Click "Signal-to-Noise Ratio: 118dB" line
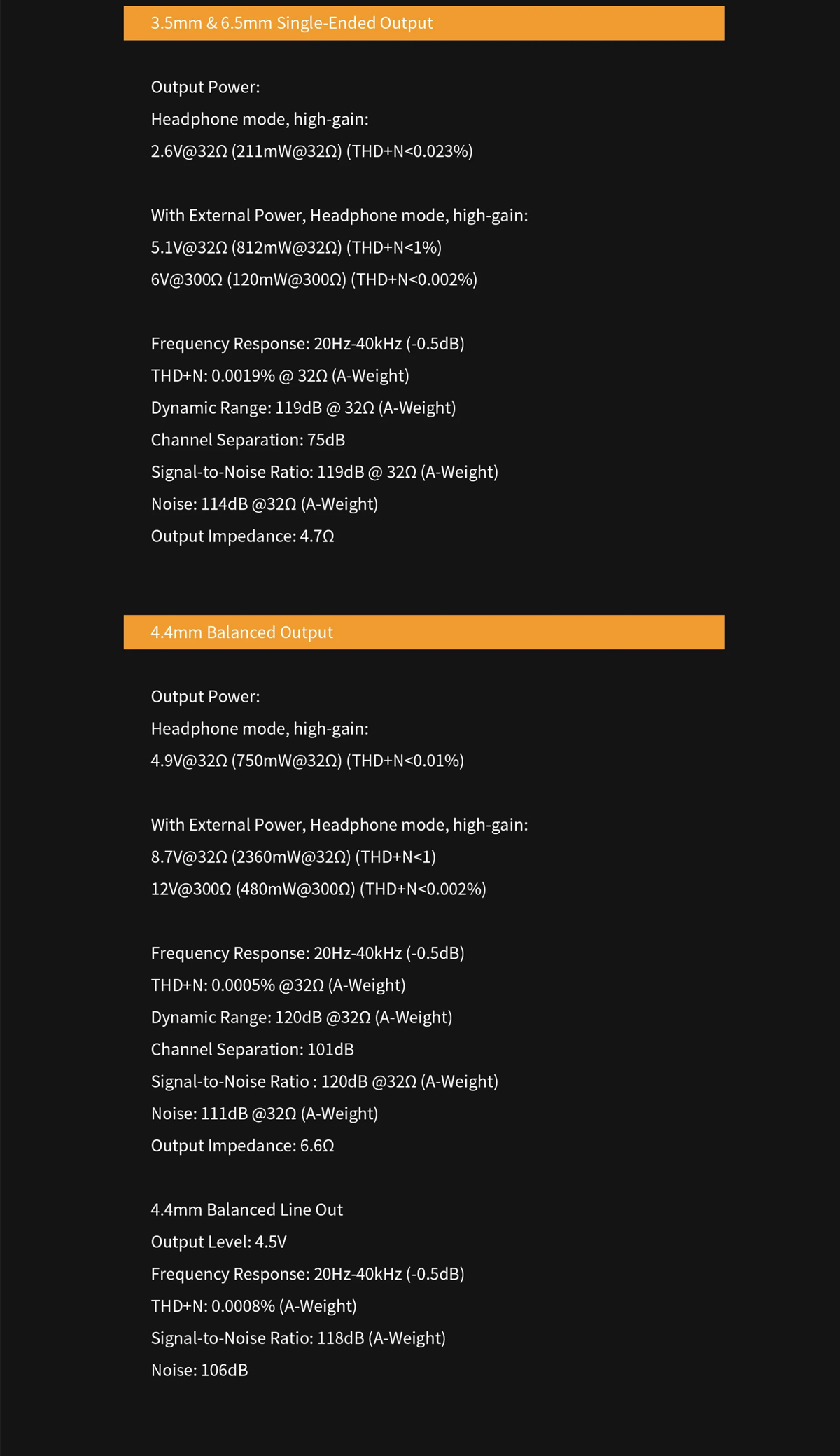The image size is (840, 1456). click(x=298, y=1338)
